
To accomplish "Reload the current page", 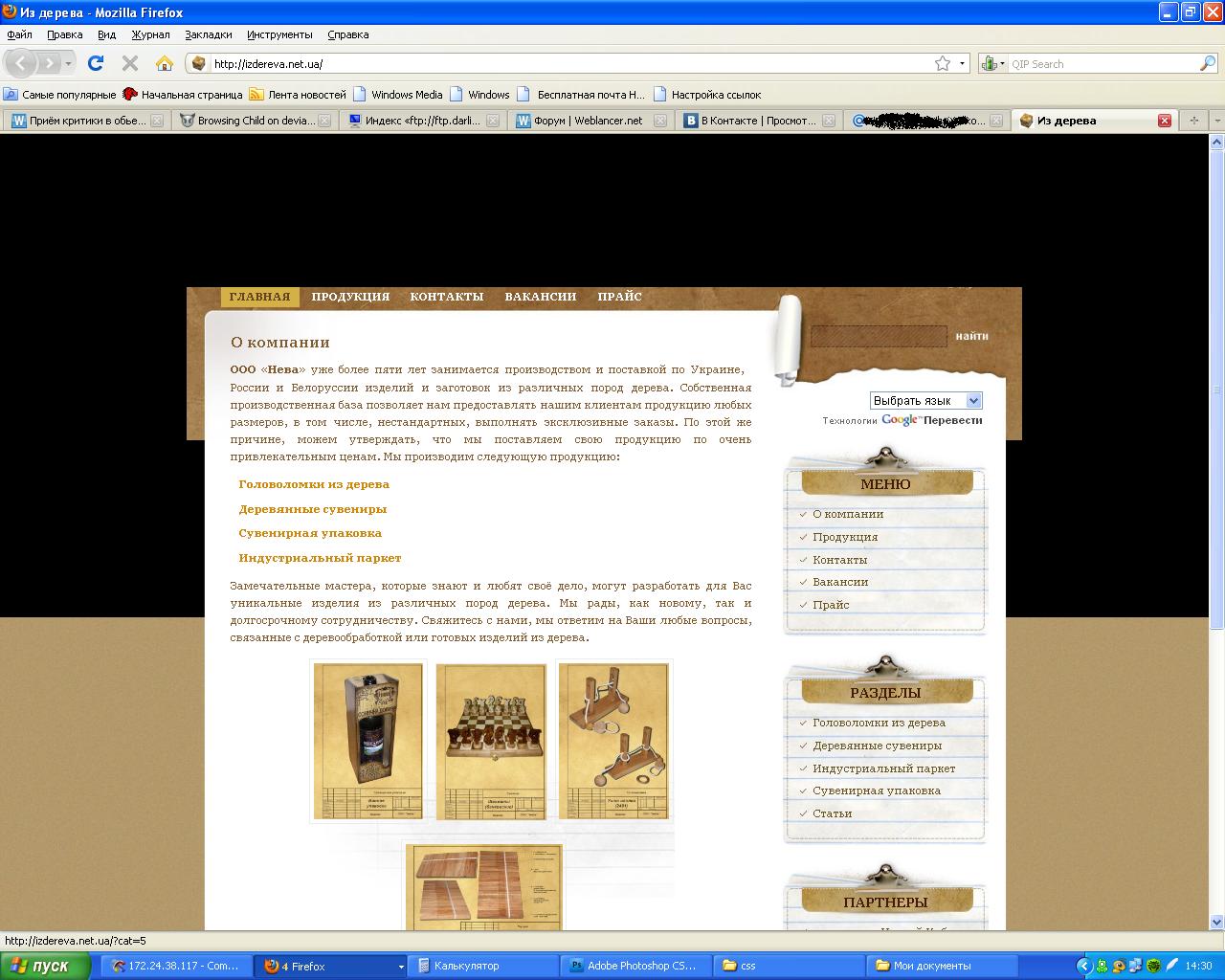I will 96,63.
